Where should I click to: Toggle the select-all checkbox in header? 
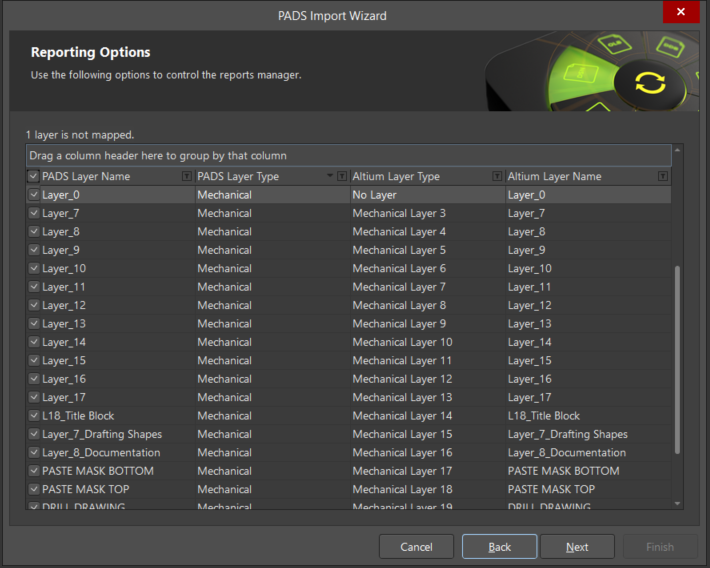[34, 176]
